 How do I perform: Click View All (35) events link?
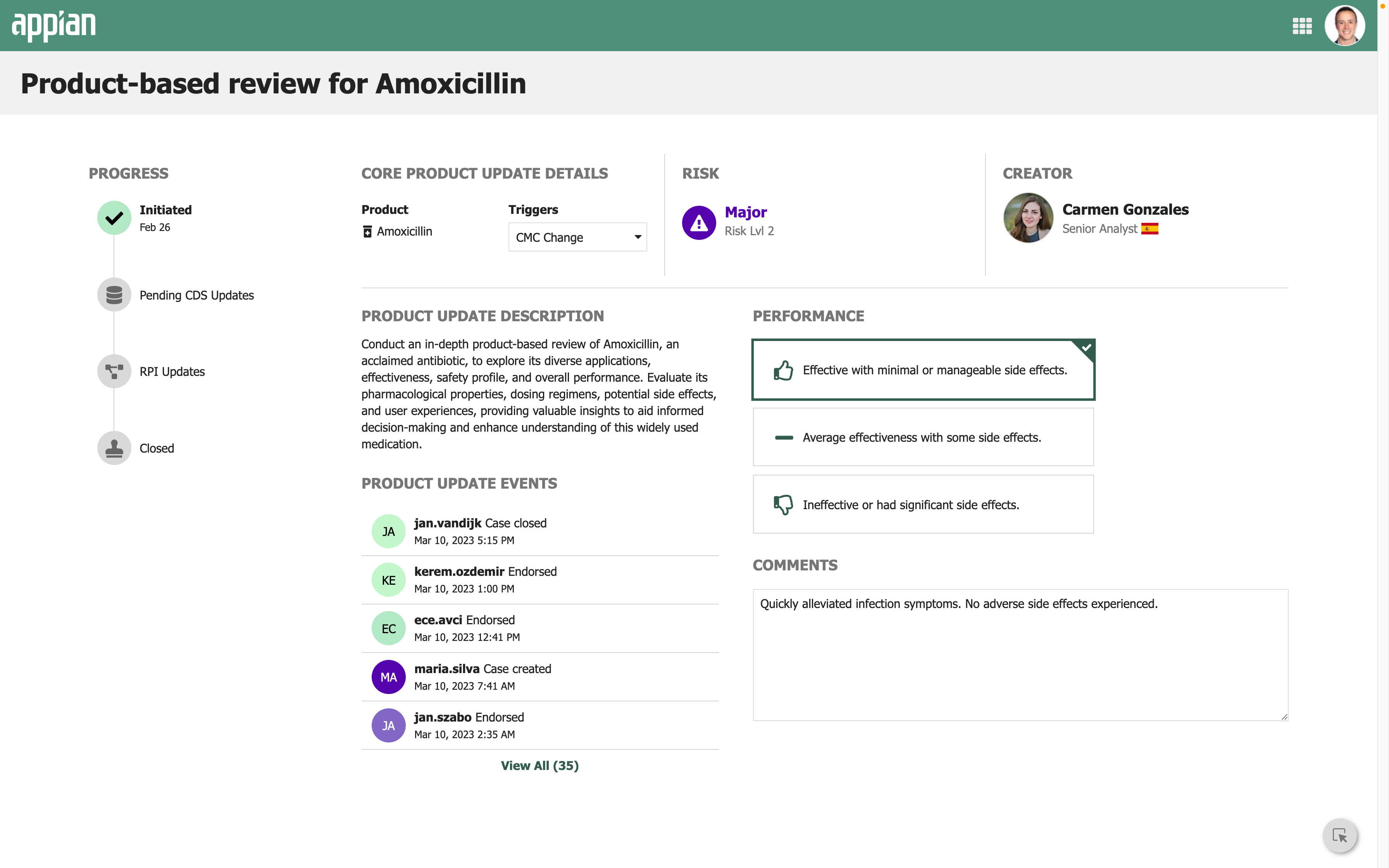tap(539, 766)
